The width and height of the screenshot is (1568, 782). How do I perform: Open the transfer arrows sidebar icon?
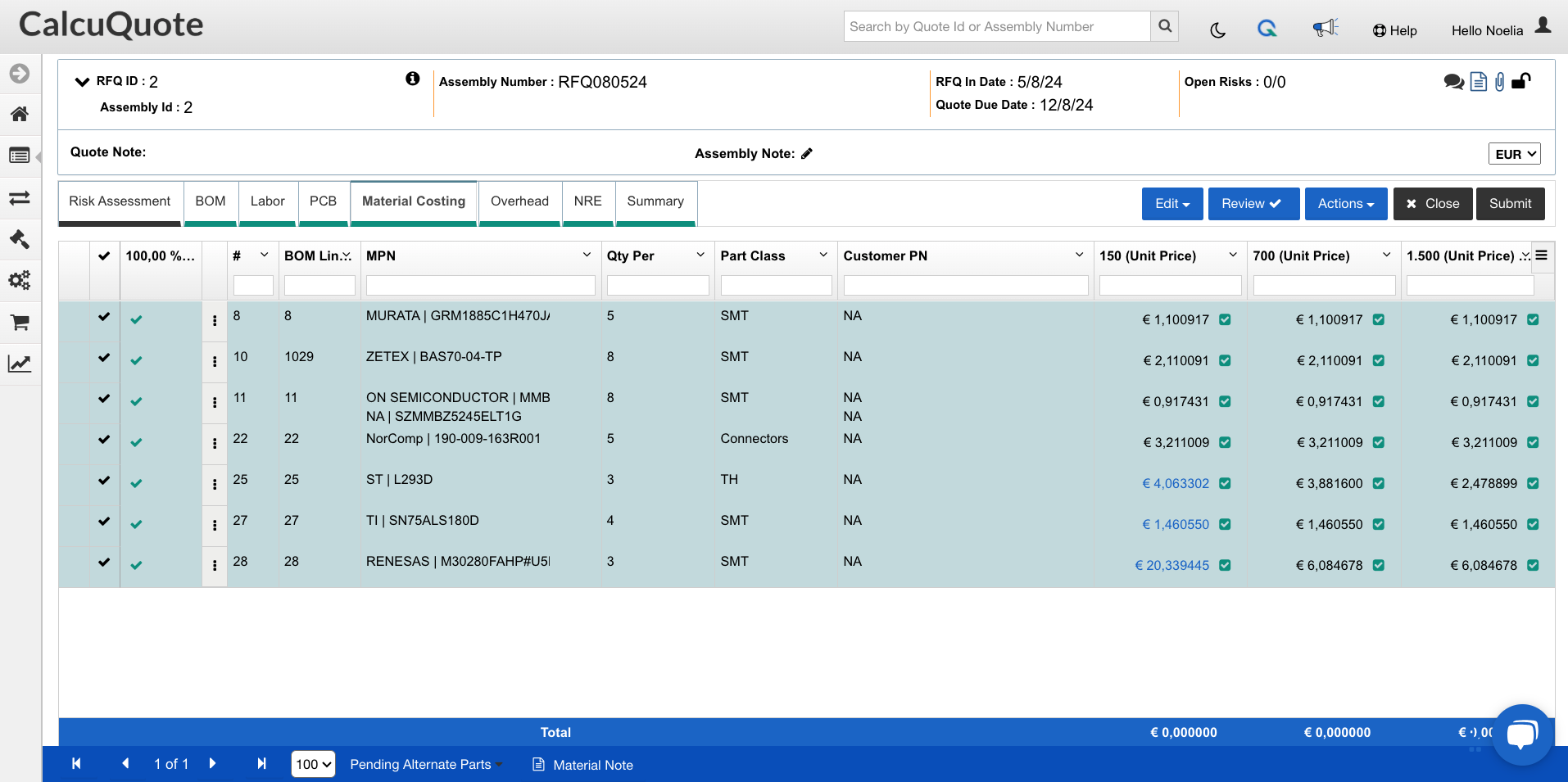pos(20,198)
